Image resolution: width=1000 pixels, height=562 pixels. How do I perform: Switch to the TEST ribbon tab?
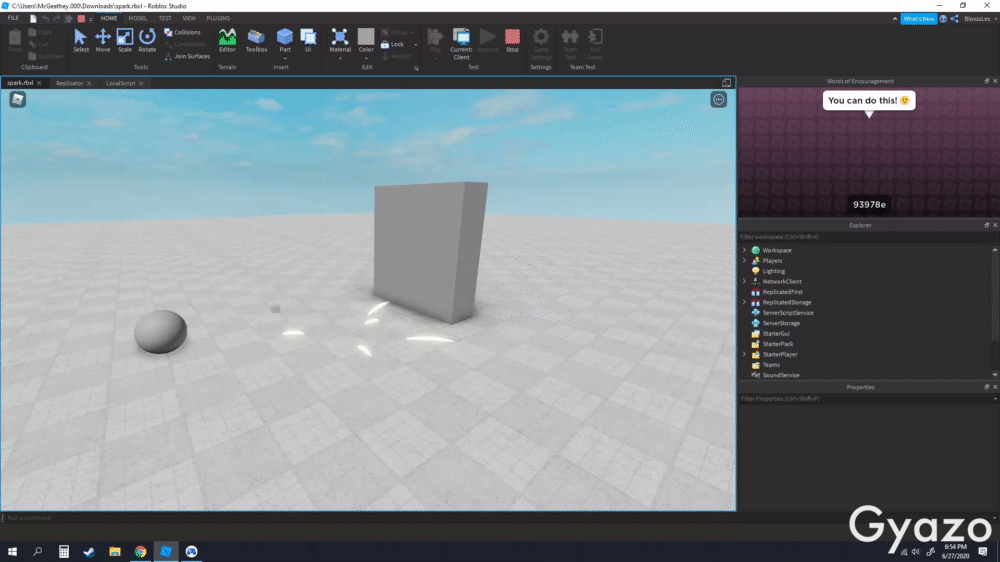165,18
